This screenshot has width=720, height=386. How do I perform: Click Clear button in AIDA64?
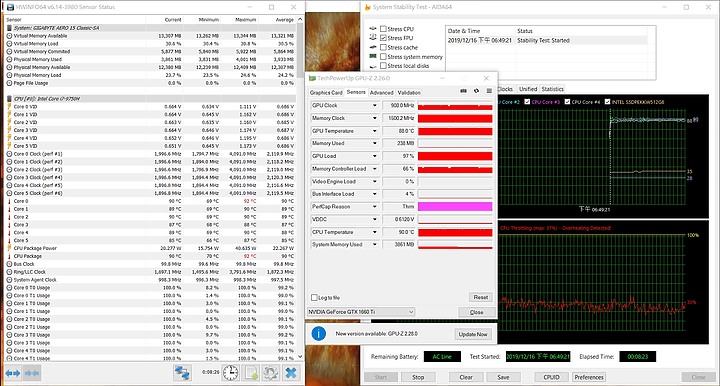coord(466,377)
